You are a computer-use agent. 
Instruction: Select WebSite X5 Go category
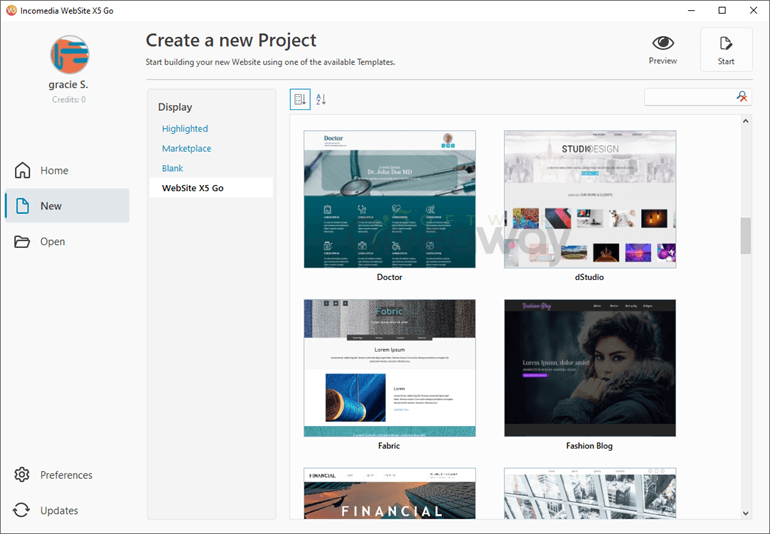click(211, 188)
